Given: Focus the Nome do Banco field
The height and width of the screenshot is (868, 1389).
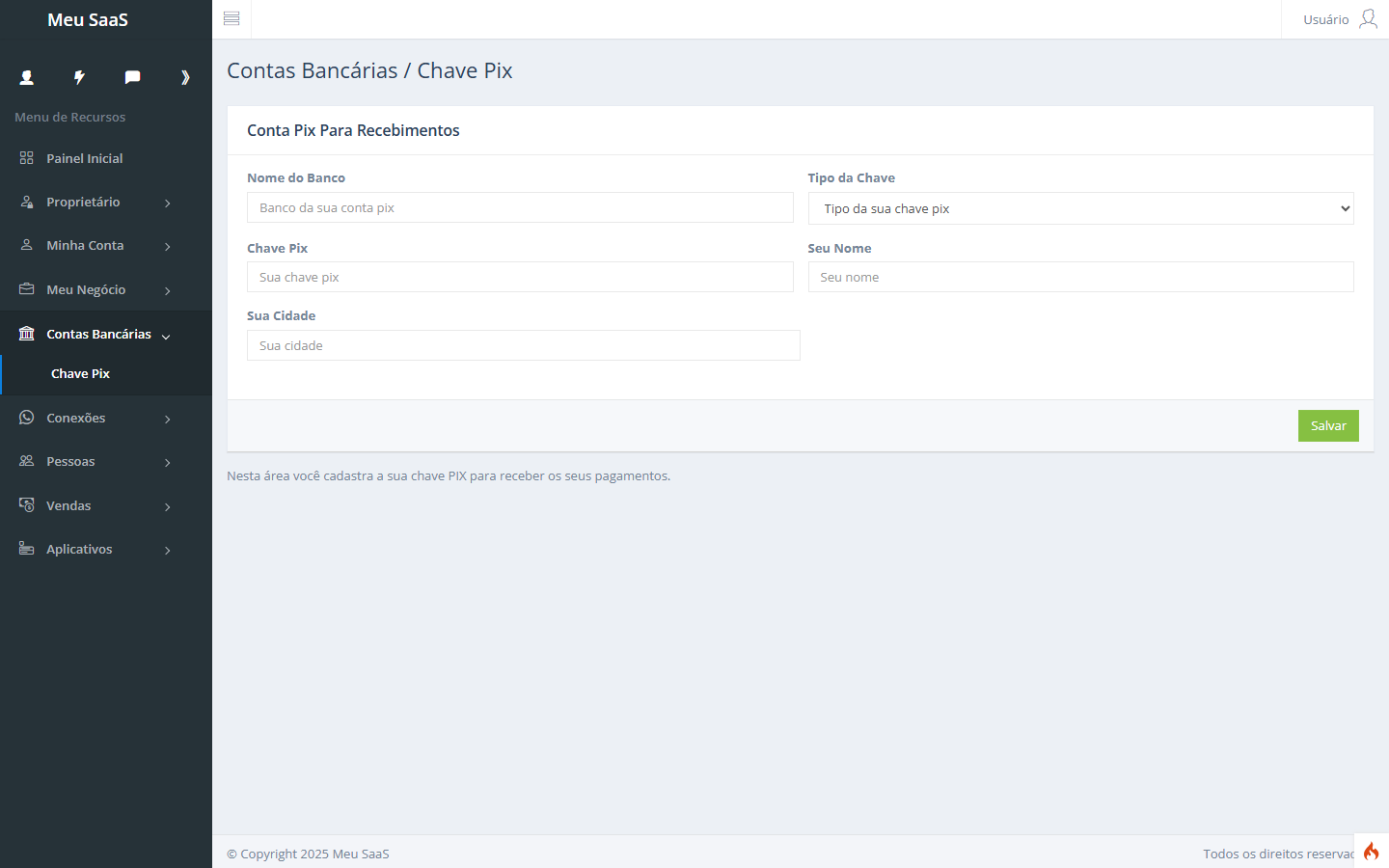Looking at the screenshot, I should tap(520, 207).
